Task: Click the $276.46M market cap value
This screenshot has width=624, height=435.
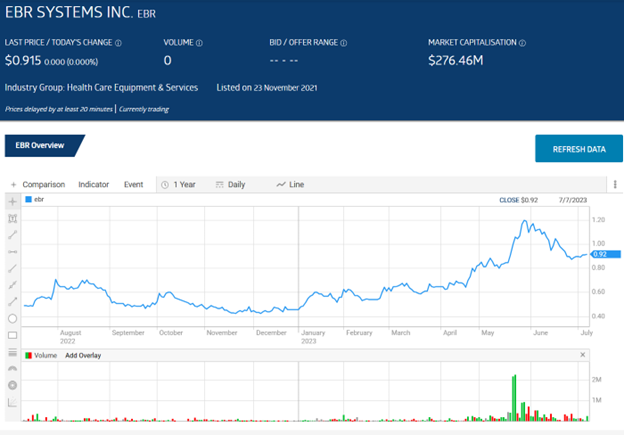Action: click(x=456, y=60)
